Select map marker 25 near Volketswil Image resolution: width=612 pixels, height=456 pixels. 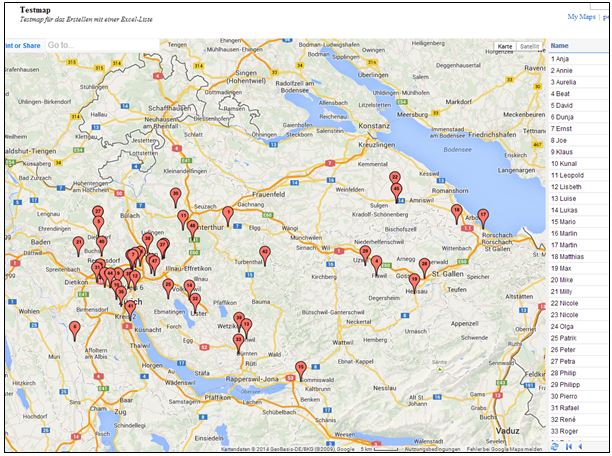[x=168, y=288]
